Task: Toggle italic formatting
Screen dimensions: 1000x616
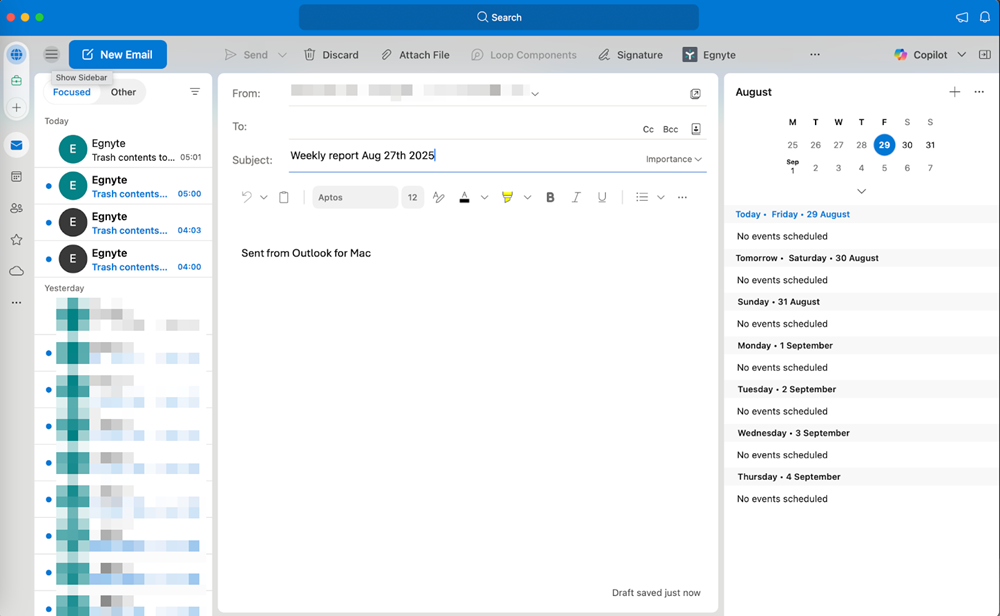Action: point(576,198)
